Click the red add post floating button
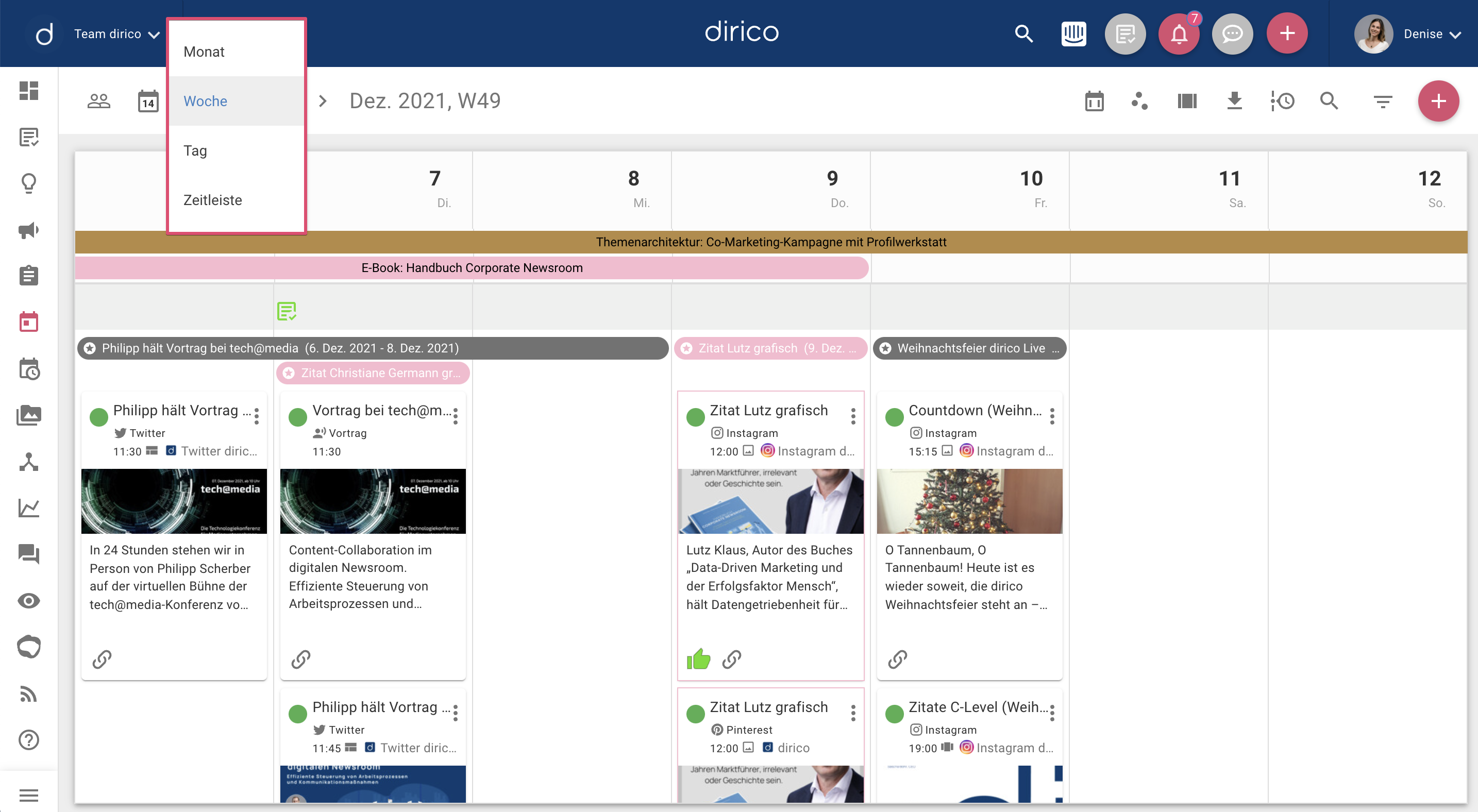 pyautogui.click(x=1438, y=101)
